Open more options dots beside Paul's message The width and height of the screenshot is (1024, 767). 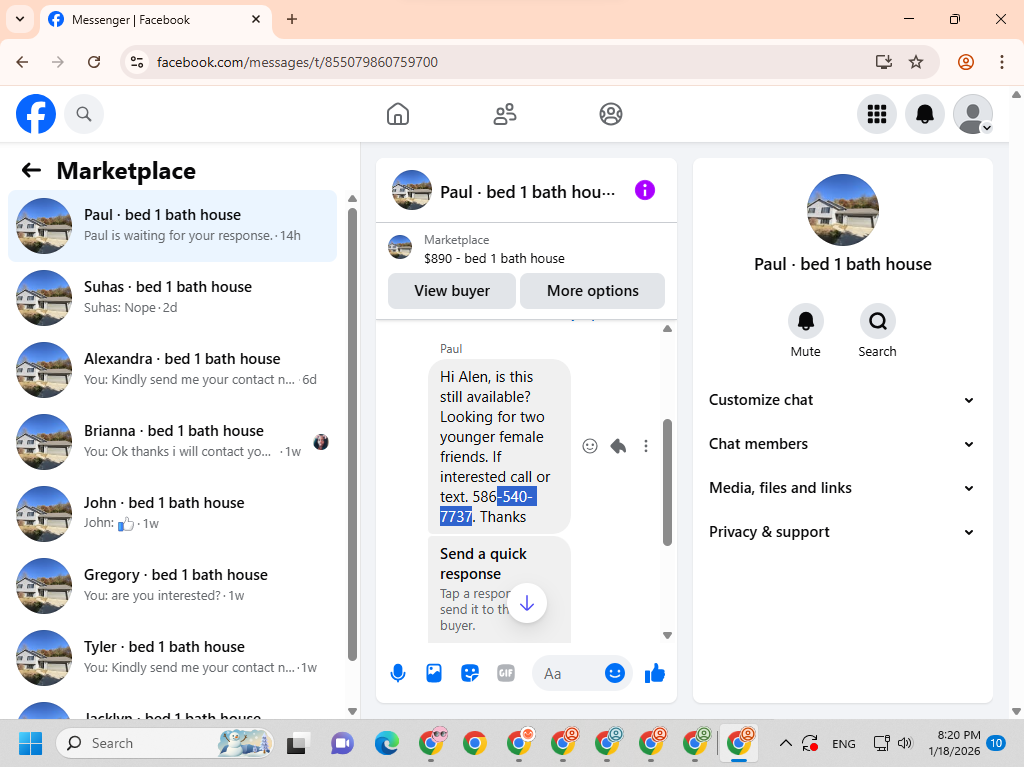(646, 446)
